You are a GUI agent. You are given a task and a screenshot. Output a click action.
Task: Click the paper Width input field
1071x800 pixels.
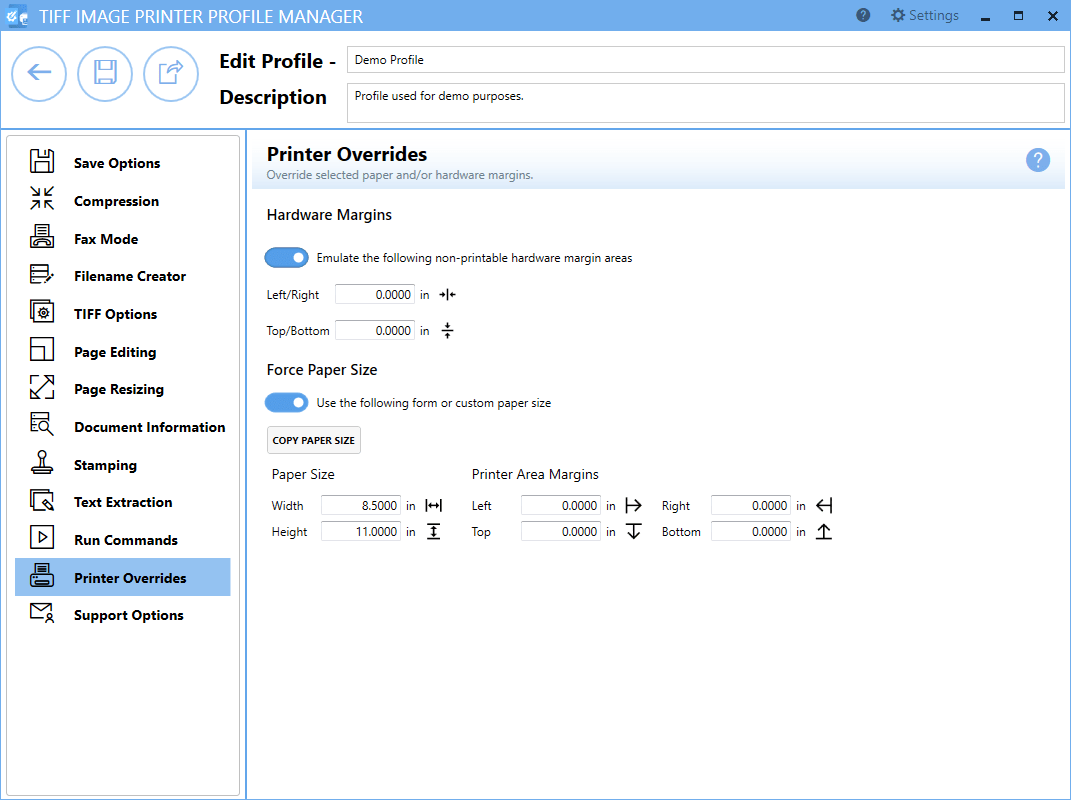tap(360, 505)
